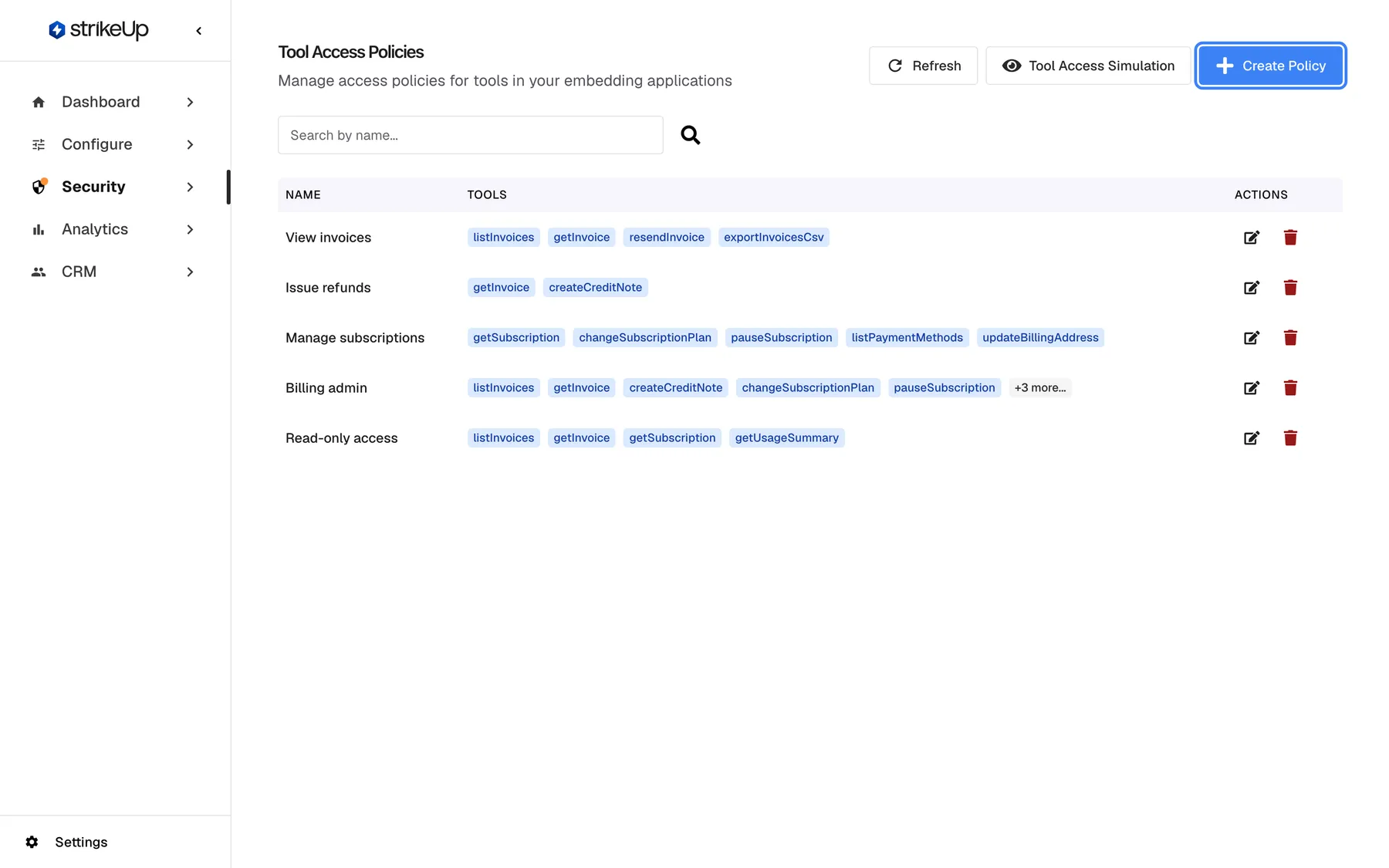Open Tool Access Simulation

pyautogui.click(x=1088, y=66)
